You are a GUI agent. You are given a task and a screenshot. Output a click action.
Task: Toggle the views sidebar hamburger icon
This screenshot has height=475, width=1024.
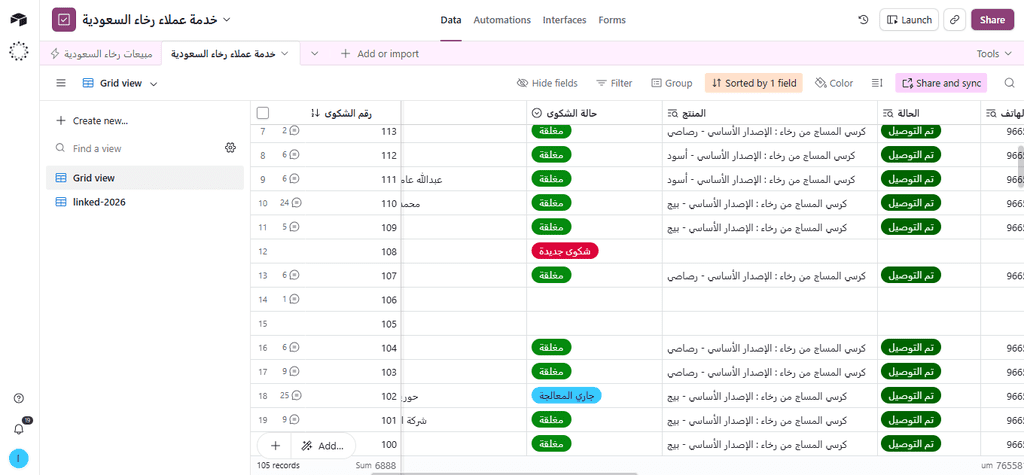click(x=61, y=83)
